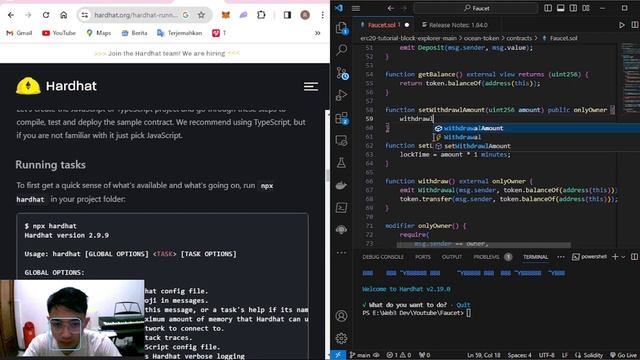Open VS Code hamburger application menu
This screenshot has width=640, height=360.
click(356, 8)
